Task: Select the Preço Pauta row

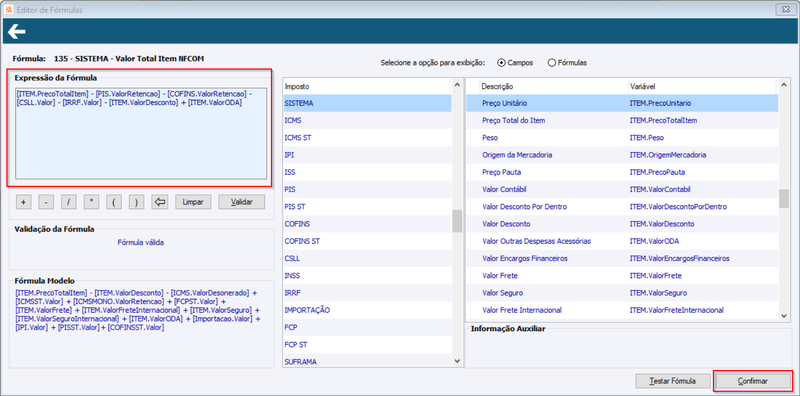Action: click(x=622, y=172)
